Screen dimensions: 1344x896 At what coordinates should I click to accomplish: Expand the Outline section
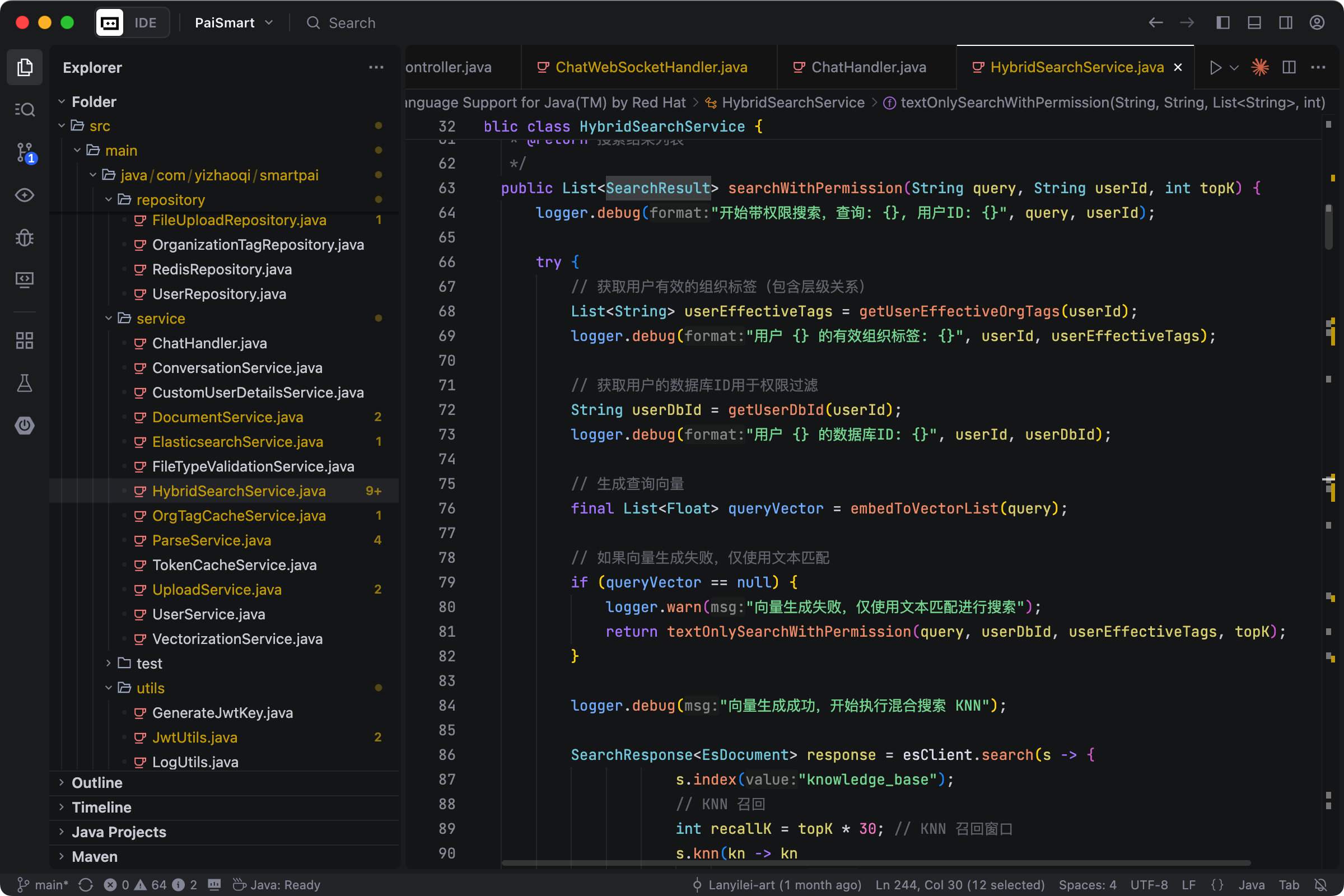[97, 782]
